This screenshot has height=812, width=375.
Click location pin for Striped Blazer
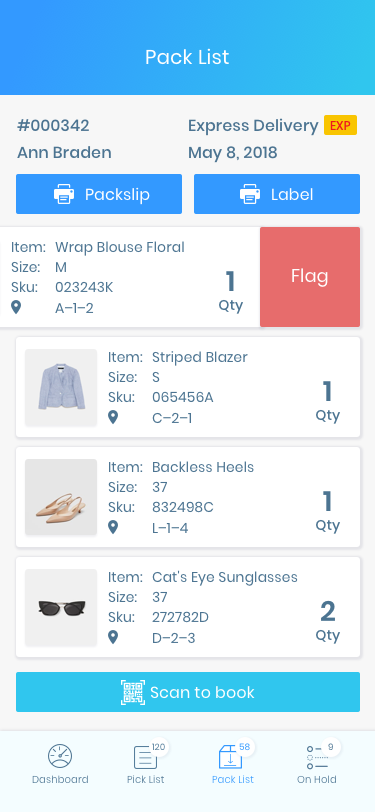113,417
